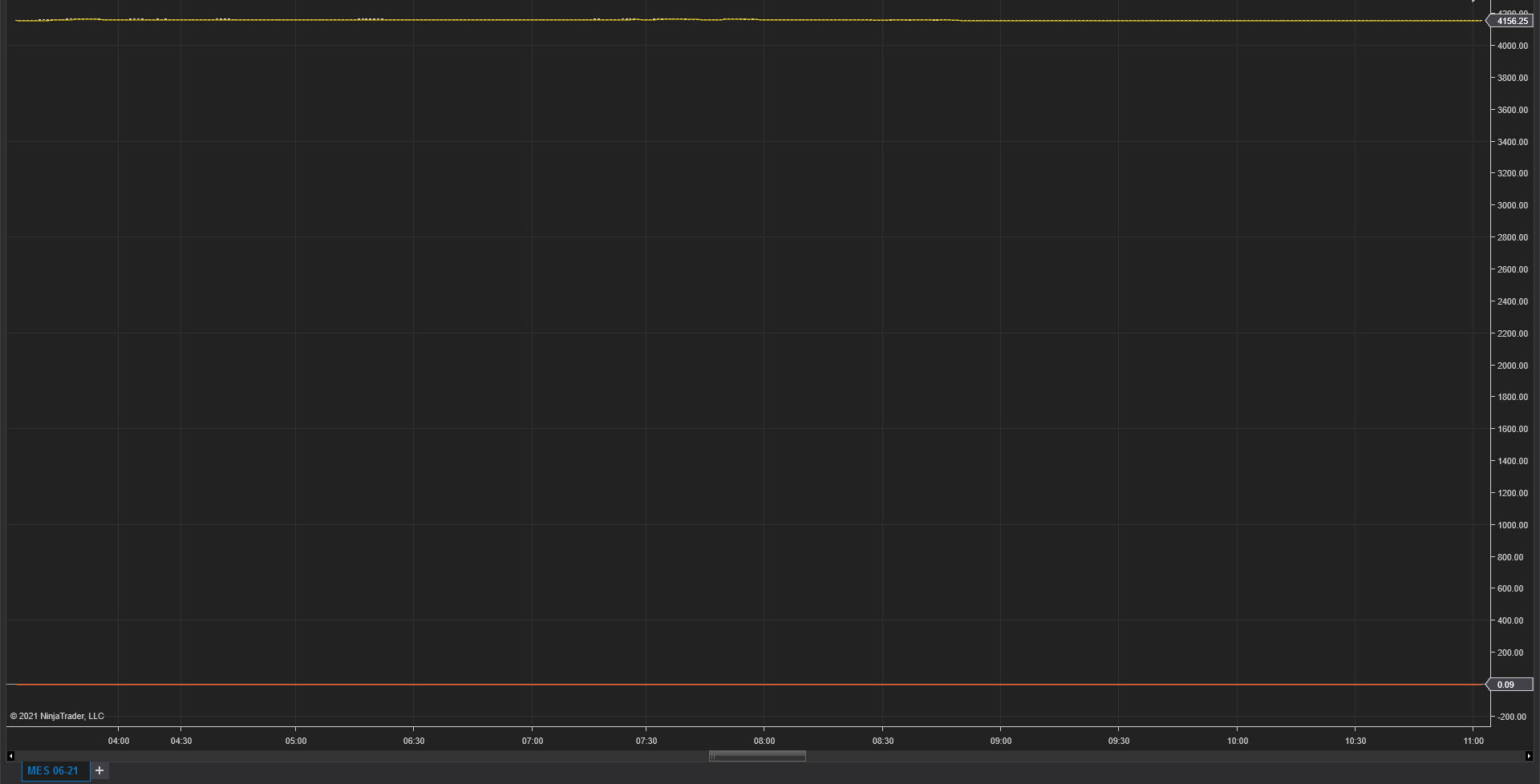Viewport: 1540px width, 784px height.
Task: Click the 3200.00 price axis label
Action: (x=1512, y=173)
